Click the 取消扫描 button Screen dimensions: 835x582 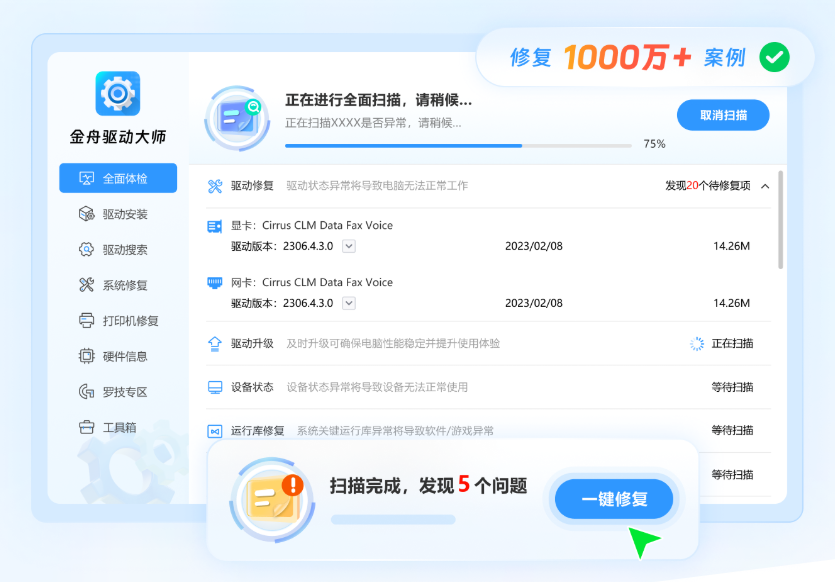pos(723,115)
